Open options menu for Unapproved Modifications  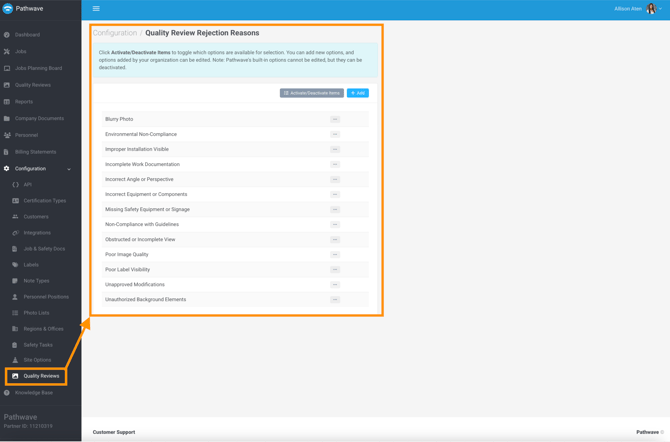pyautogui.click(x=335, y=284)
